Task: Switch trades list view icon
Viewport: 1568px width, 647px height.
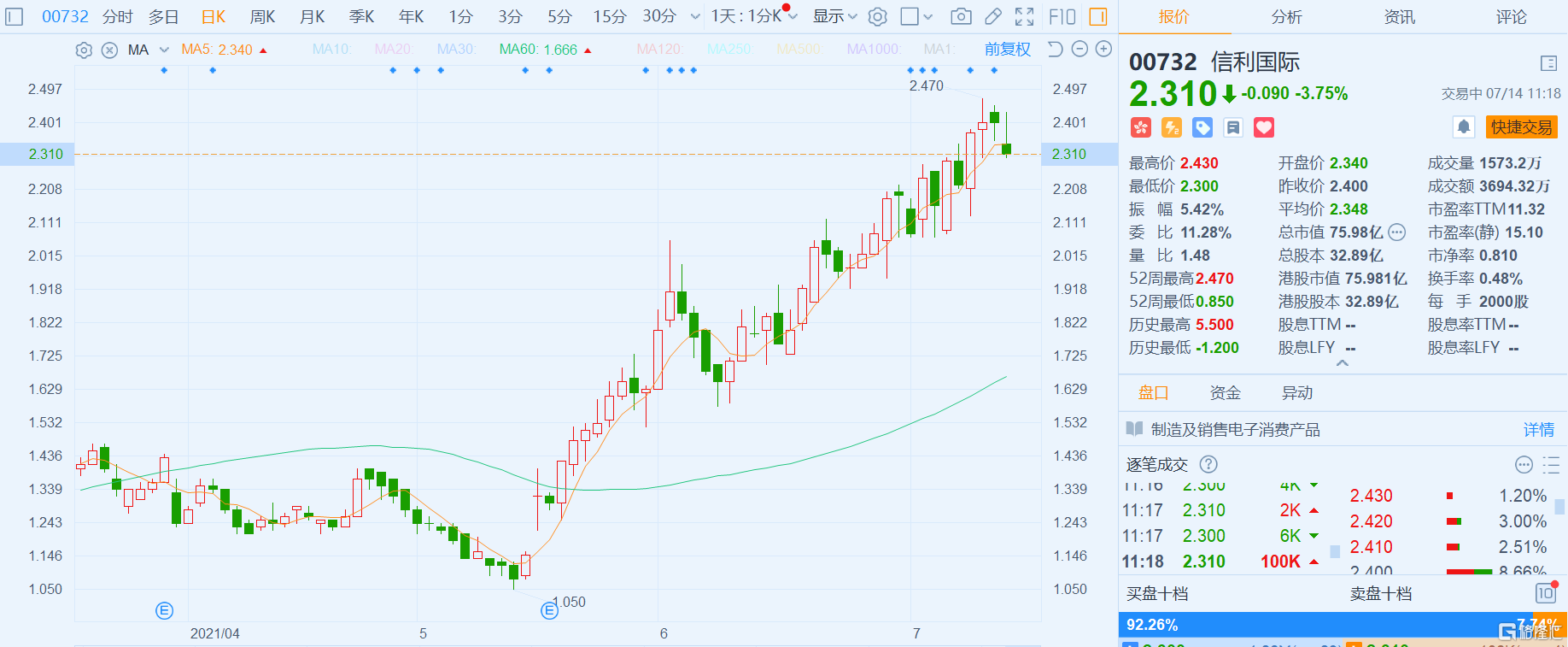Action: pyautogui.click(x=1551, y=464)
